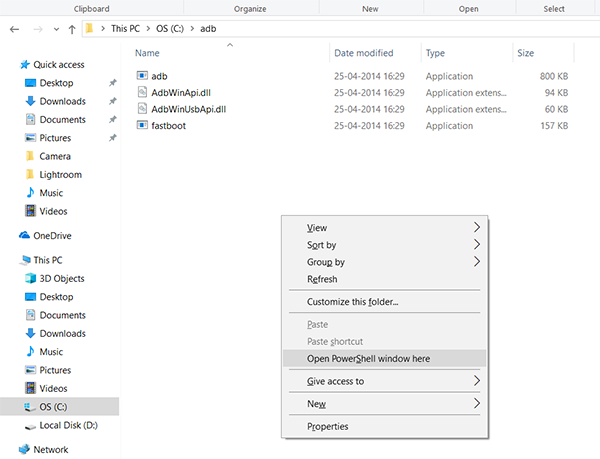Click the Back navigation arrow
Image resolution: width=600 pixels, height=459 pixels.
(x=15, y=29)
